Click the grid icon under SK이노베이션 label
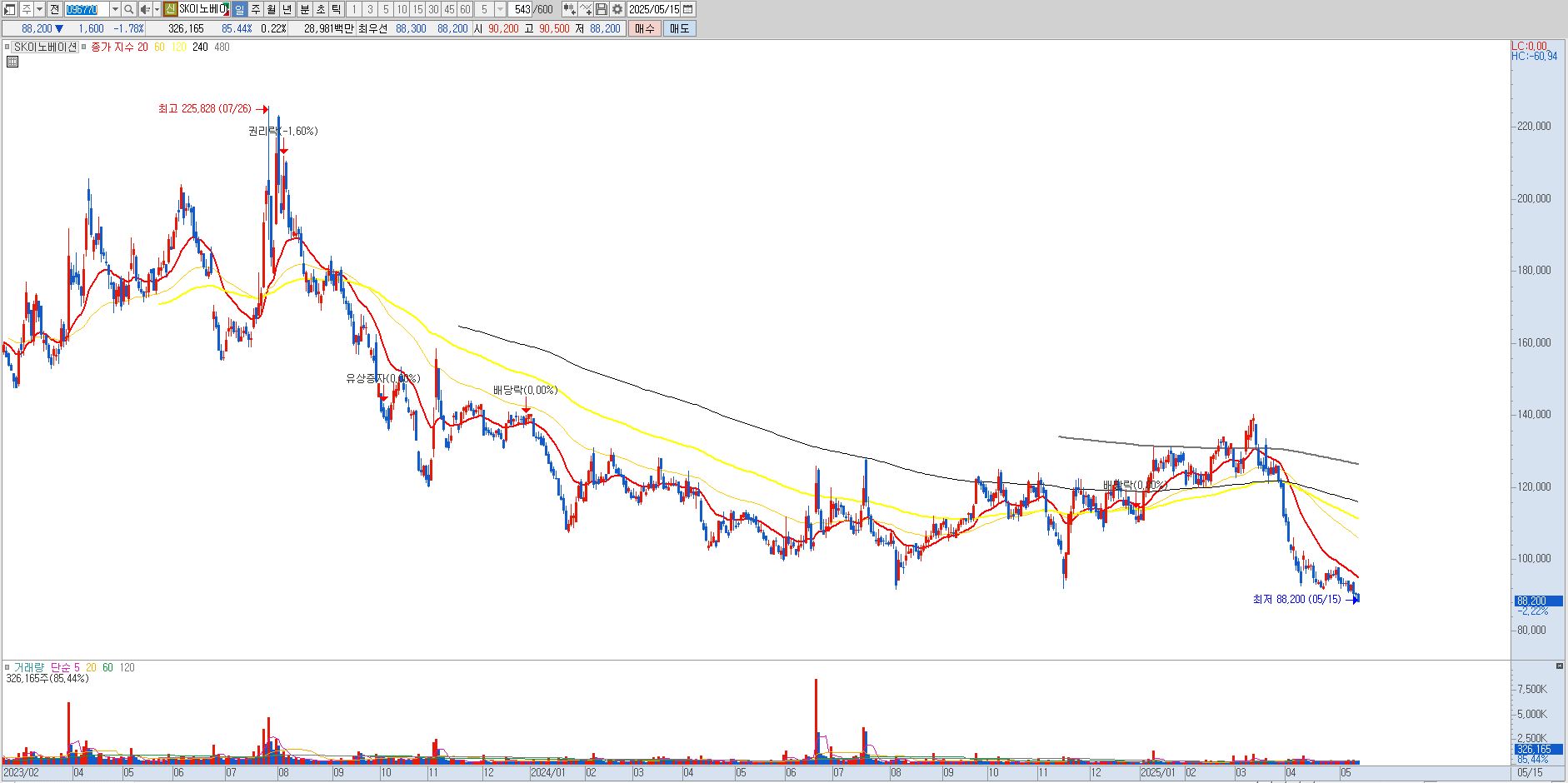This screenshot has height=783, width=1568. tap(12, 62)
